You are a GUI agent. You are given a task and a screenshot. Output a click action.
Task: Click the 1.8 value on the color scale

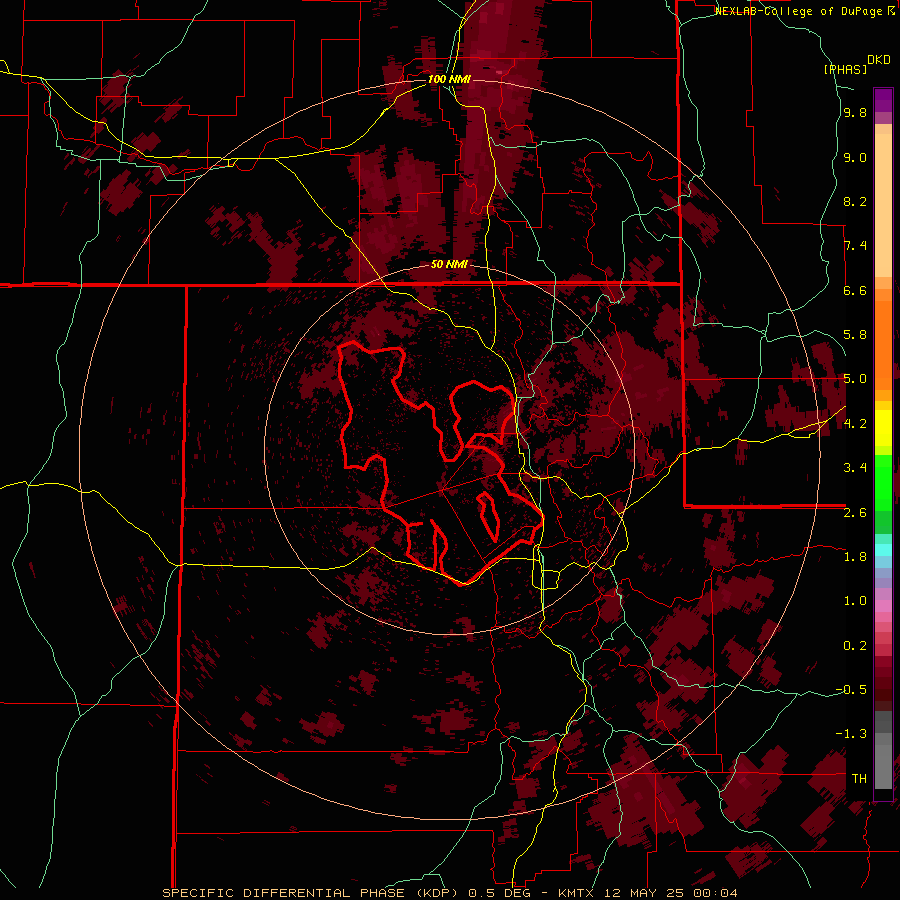pos(855,557)
